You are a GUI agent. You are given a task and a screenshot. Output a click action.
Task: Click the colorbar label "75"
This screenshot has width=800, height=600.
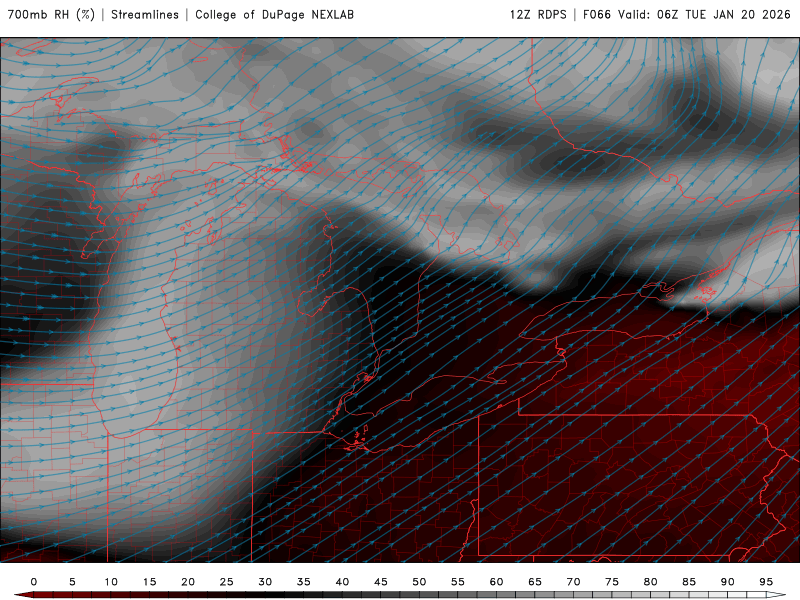(612, 582)
